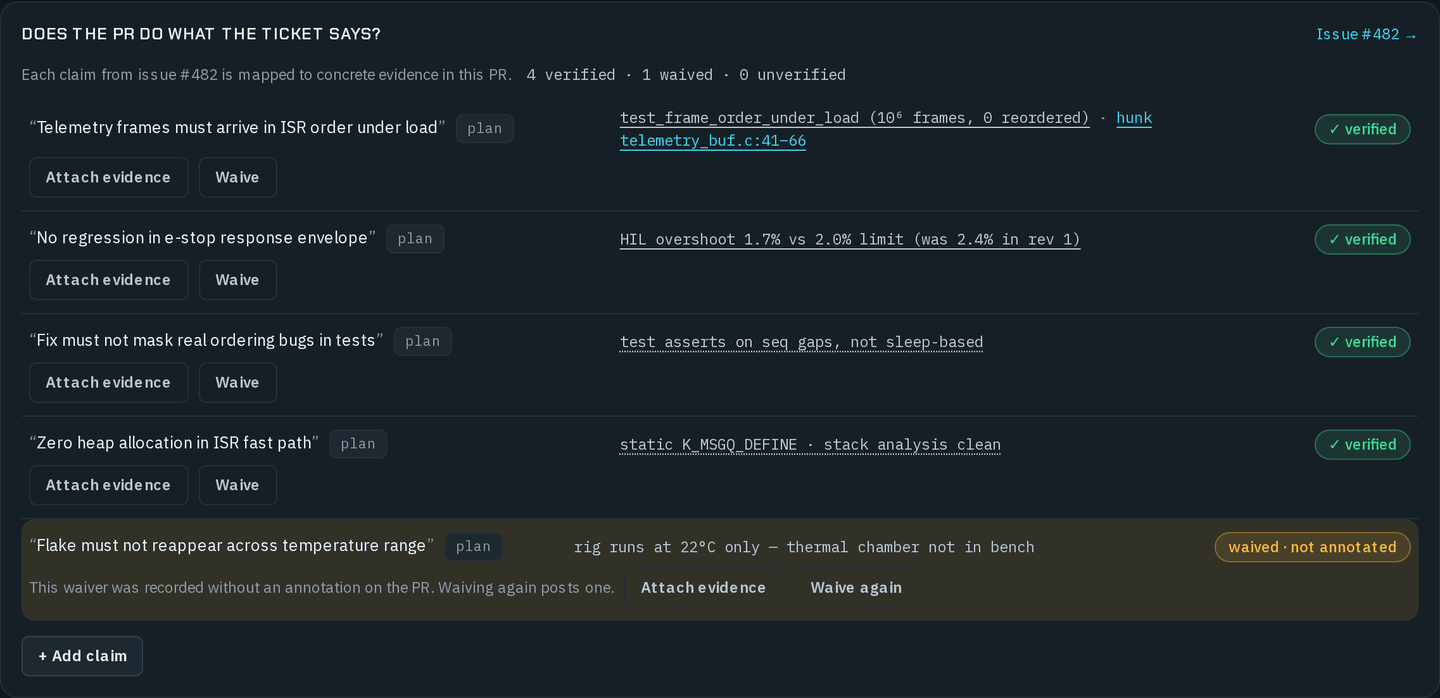Open HIL overshoot 1.7% evidence link
Viewport: 1440px width, 698px height.
850,240
